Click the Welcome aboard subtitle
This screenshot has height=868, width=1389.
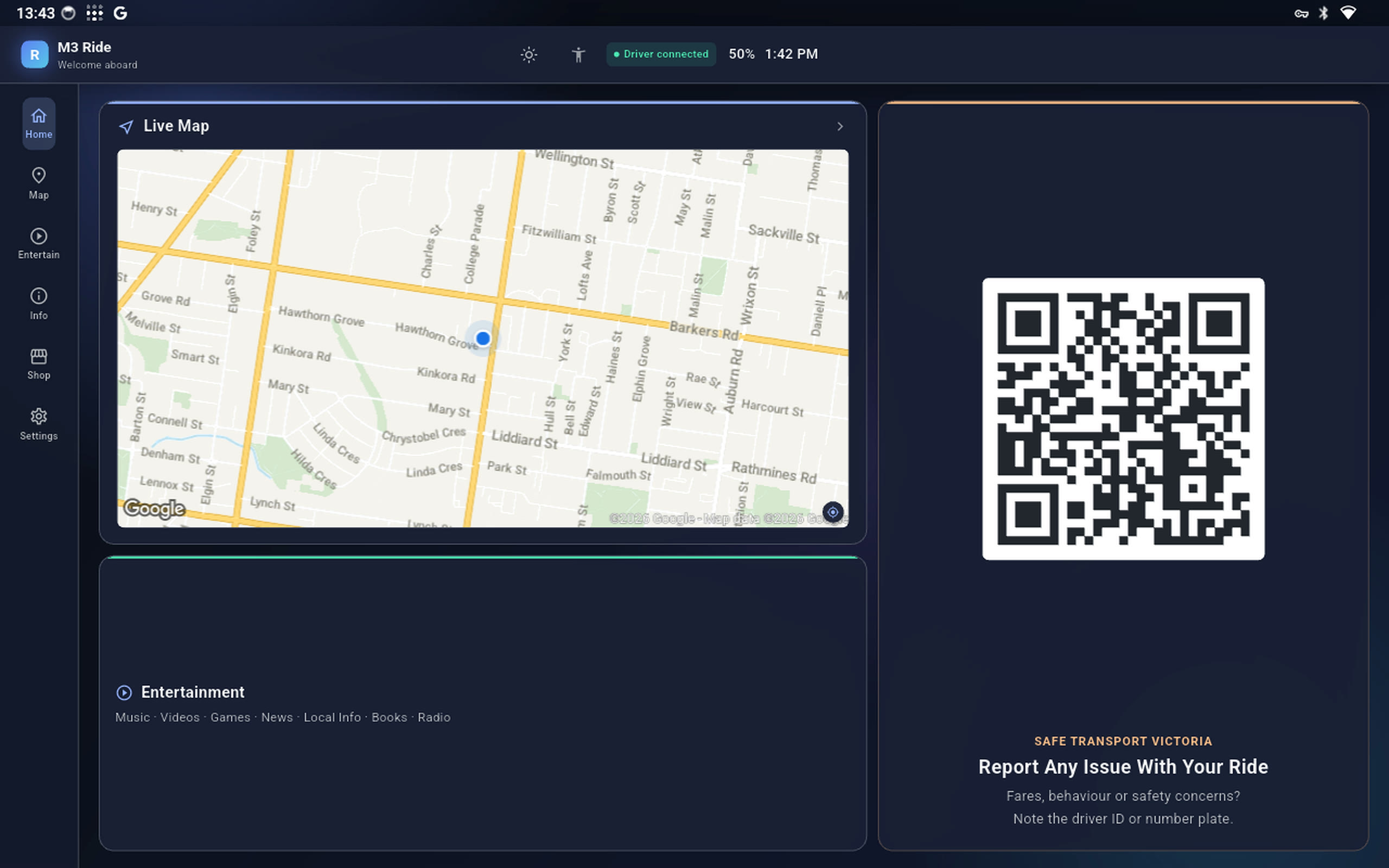[98, 65]
